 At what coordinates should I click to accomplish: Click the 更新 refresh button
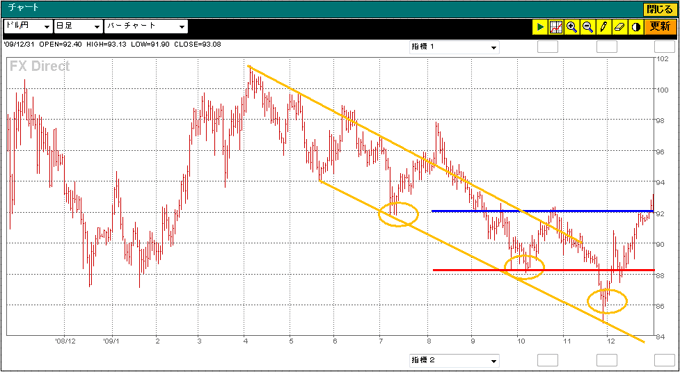coord(660,27)
